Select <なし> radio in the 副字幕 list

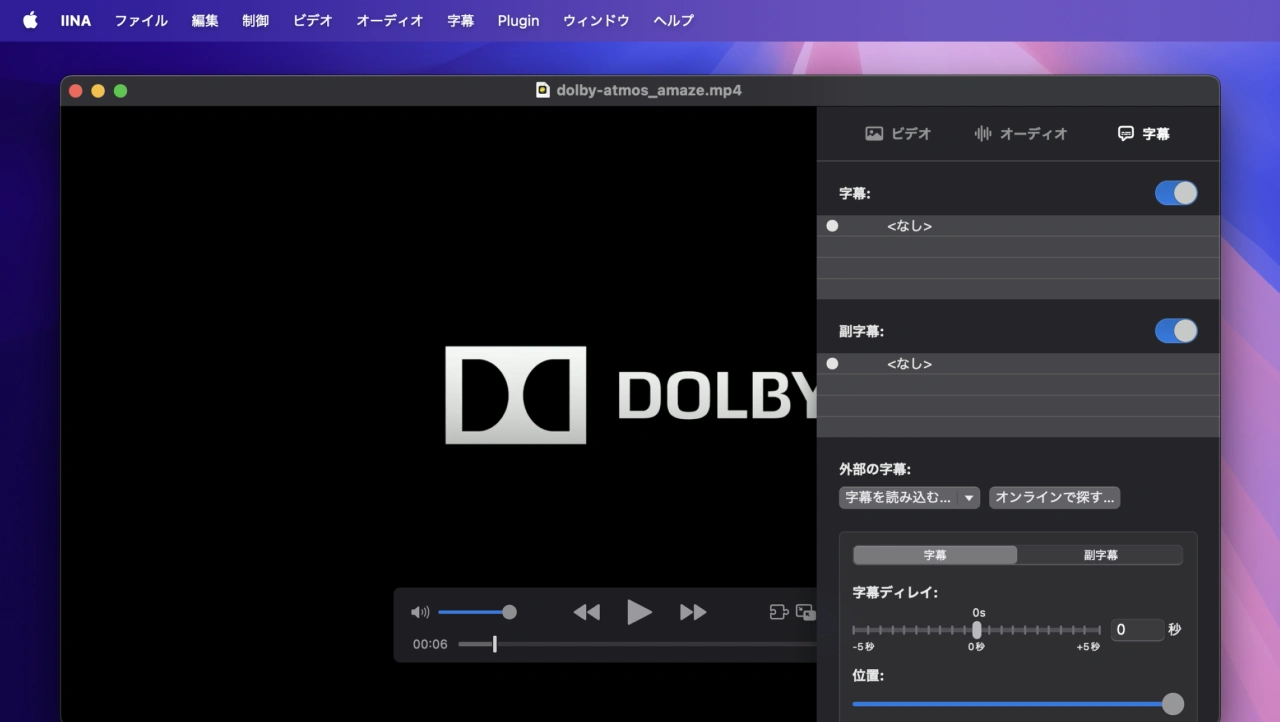click(x=832, y=364)
